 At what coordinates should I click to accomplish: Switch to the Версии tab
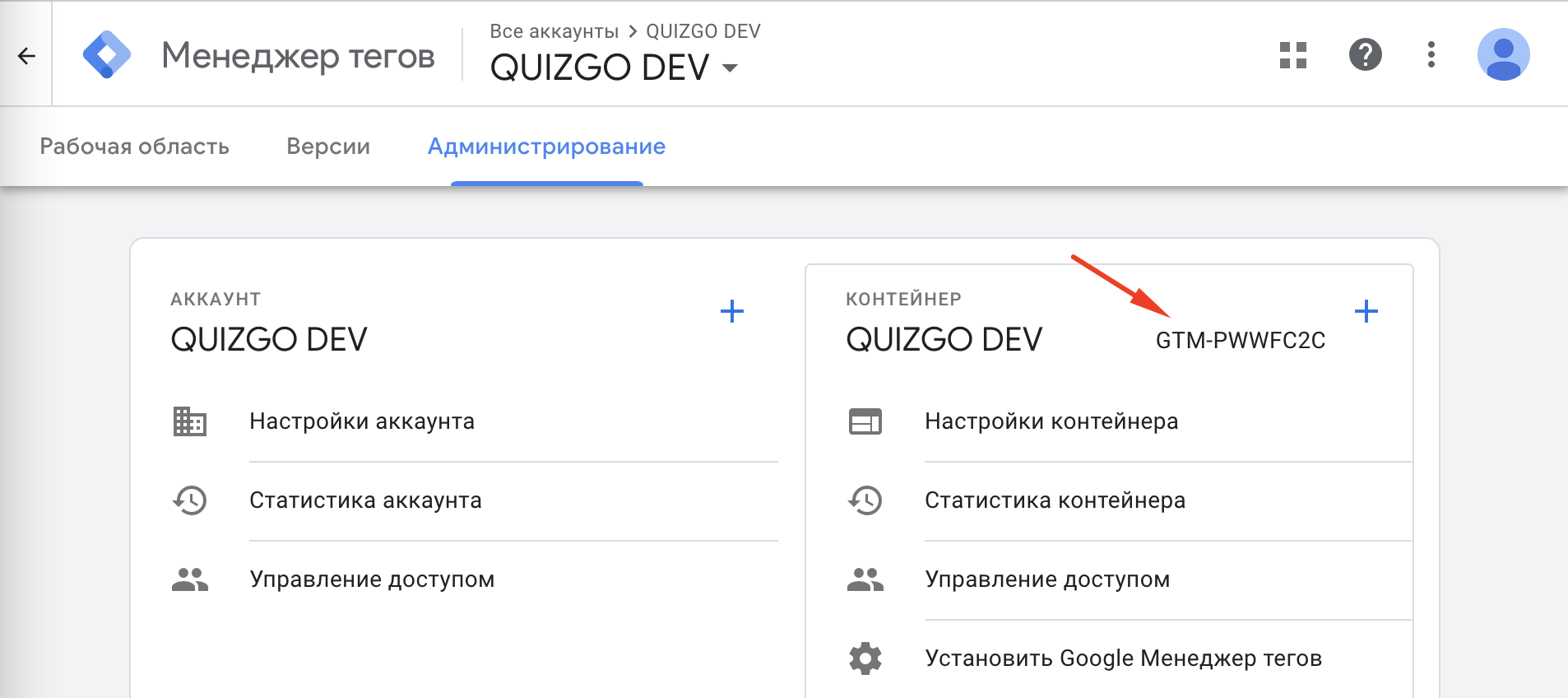click(x=328, y=147)
